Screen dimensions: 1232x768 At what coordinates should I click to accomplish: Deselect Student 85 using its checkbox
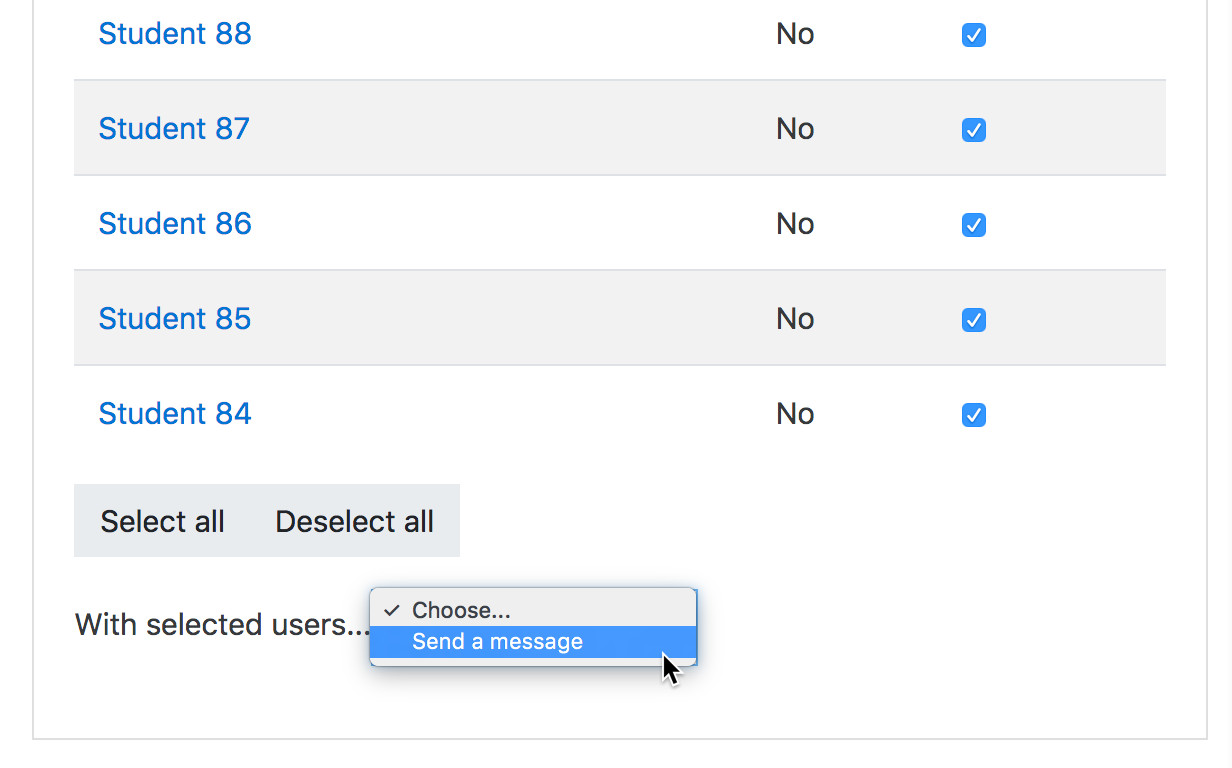[973, 320]
